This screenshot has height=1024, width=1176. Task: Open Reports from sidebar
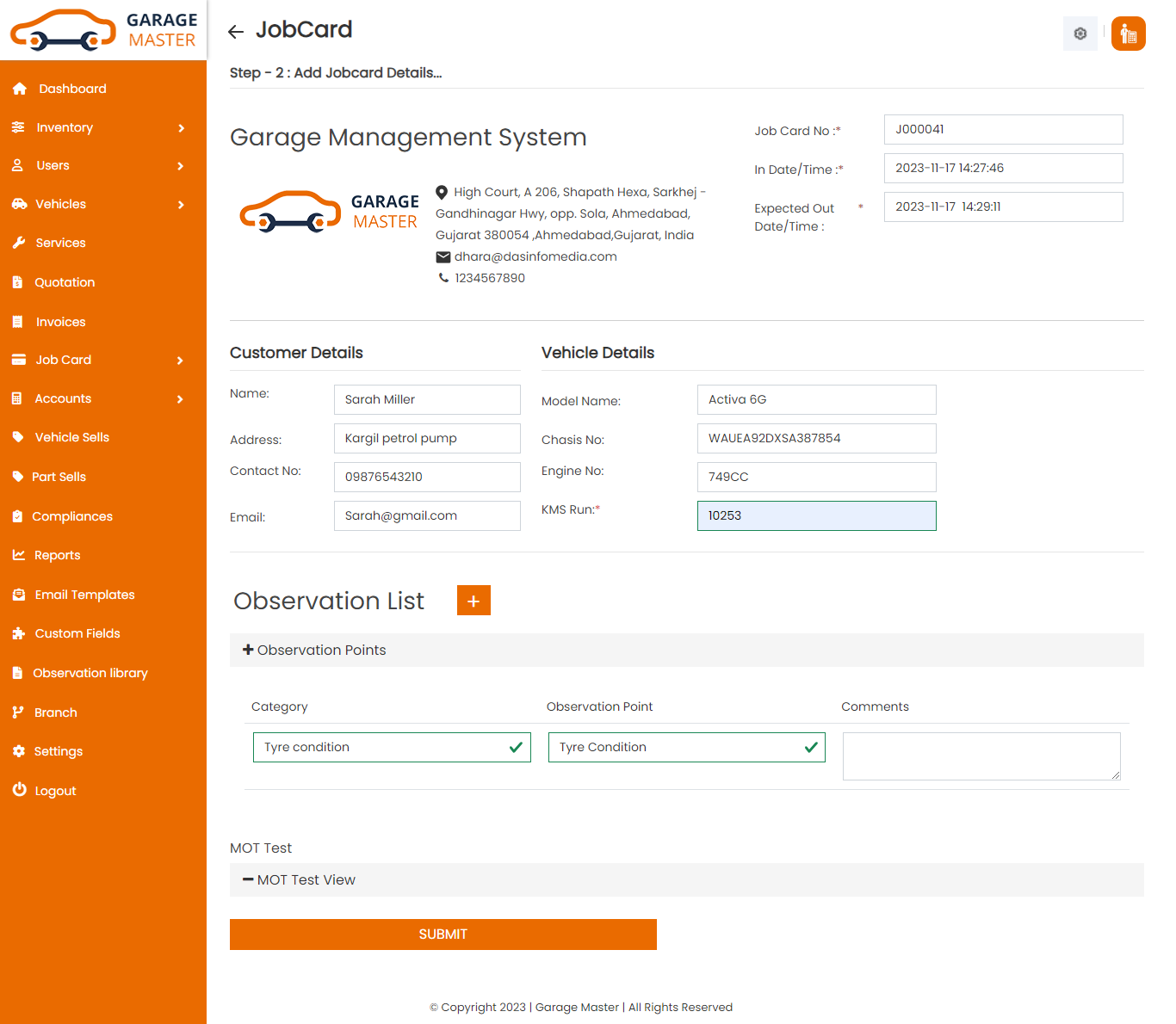coord(57,555)
